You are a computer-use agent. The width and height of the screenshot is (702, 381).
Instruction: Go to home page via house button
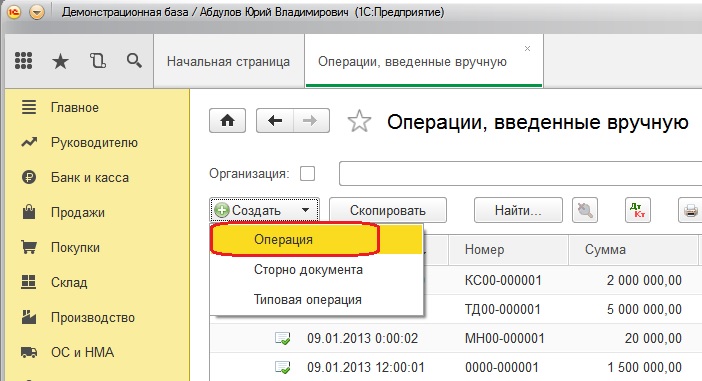pos(227,120)
